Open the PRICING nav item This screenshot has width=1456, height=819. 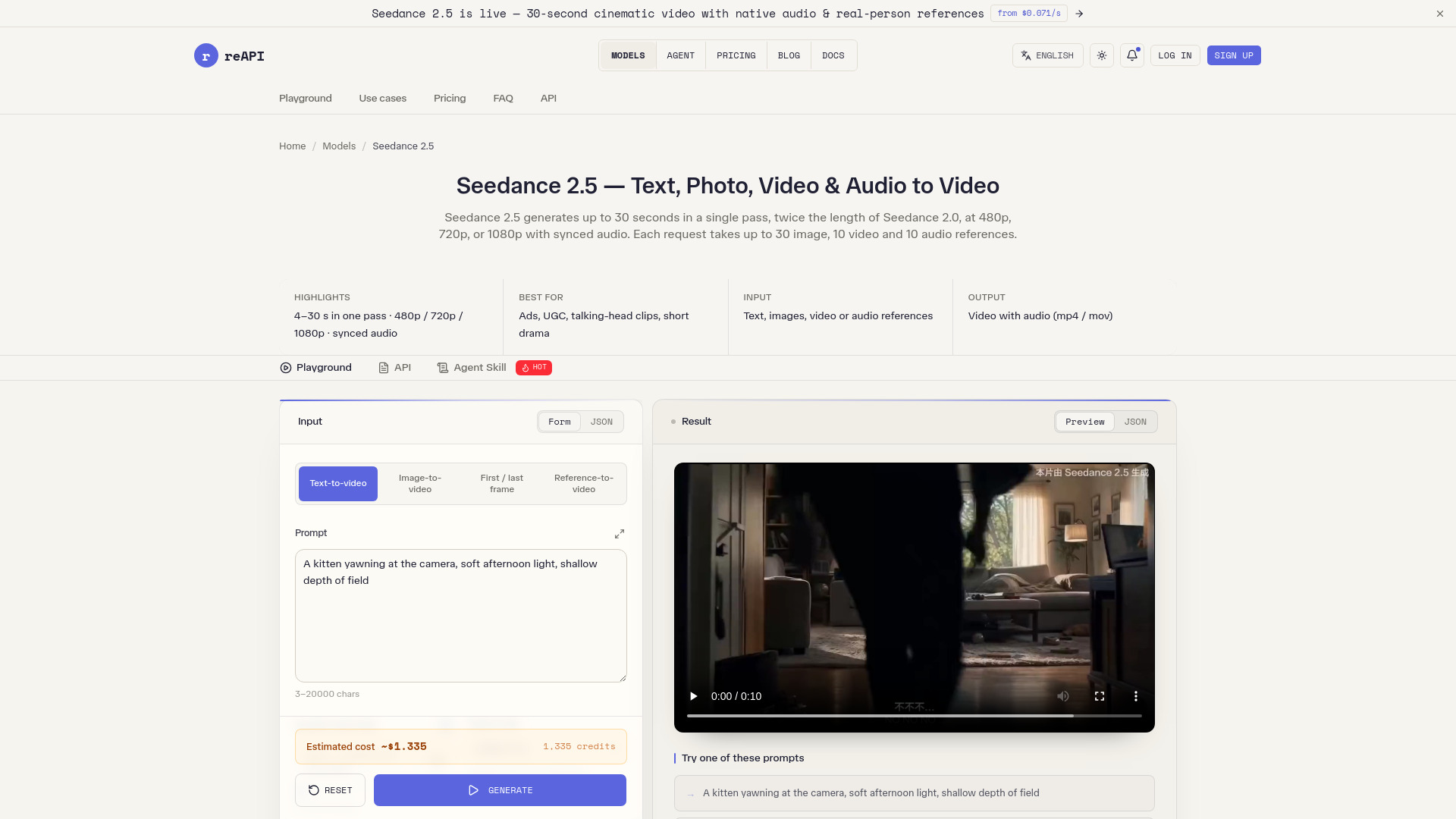point(736,55)
